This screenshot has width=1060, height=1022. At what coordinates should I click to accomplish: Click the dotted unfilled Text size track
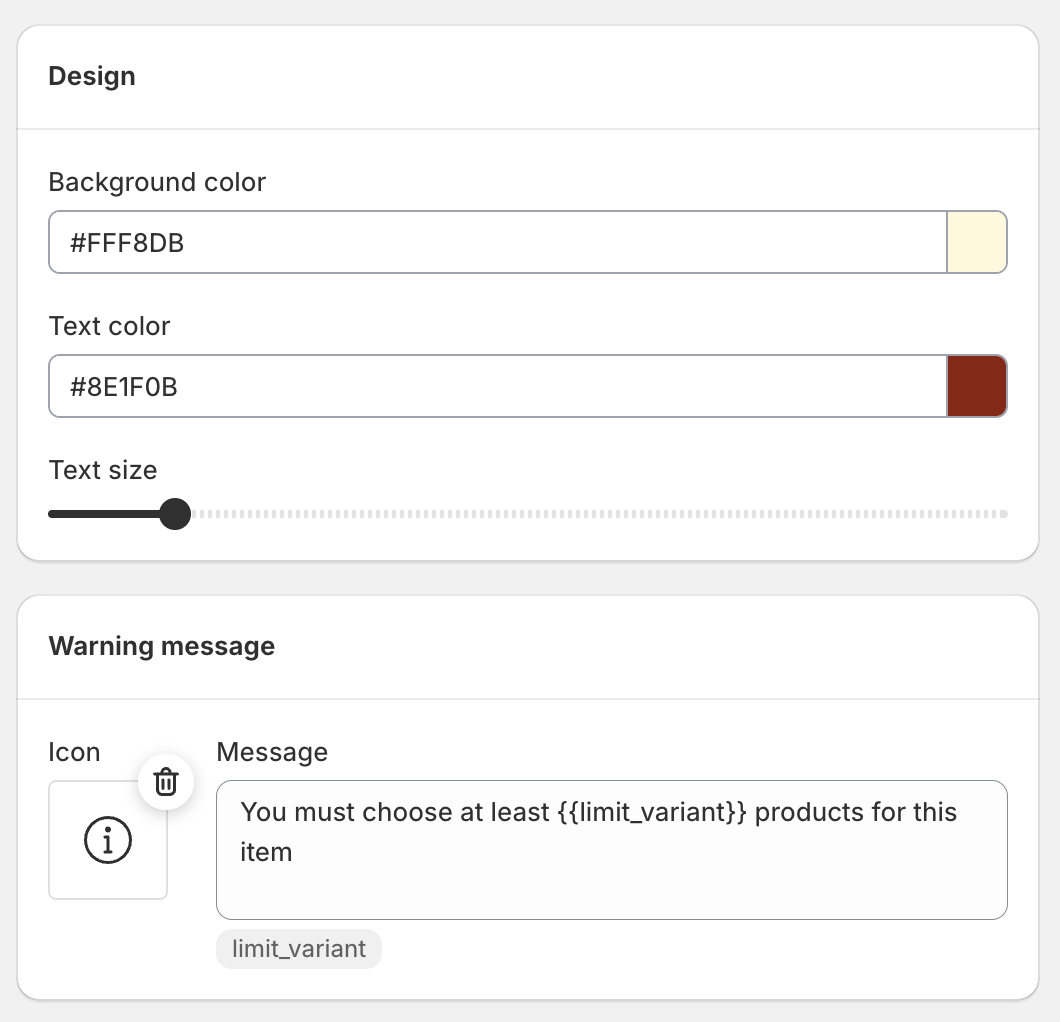600,515
